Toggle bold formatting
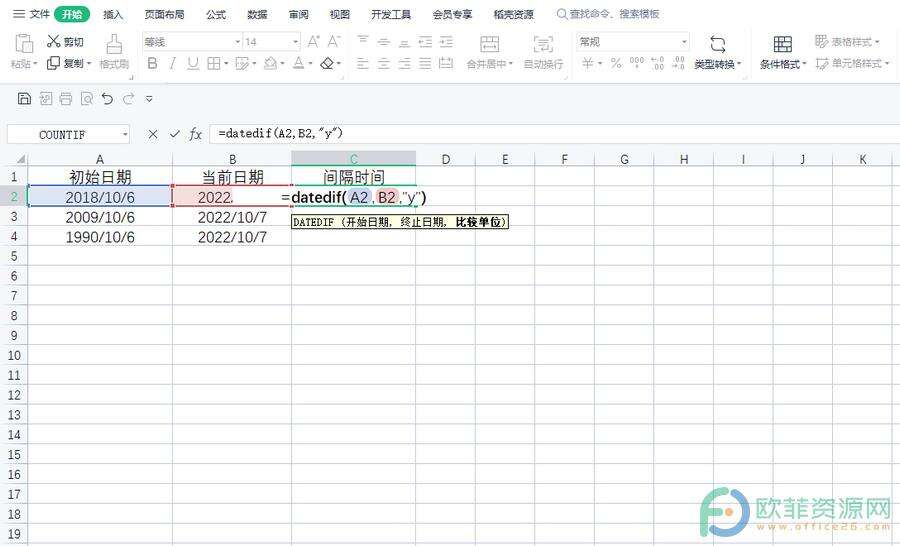Image resolution: width=900 pixels, height=546 pixels. [x=152, y=63]
